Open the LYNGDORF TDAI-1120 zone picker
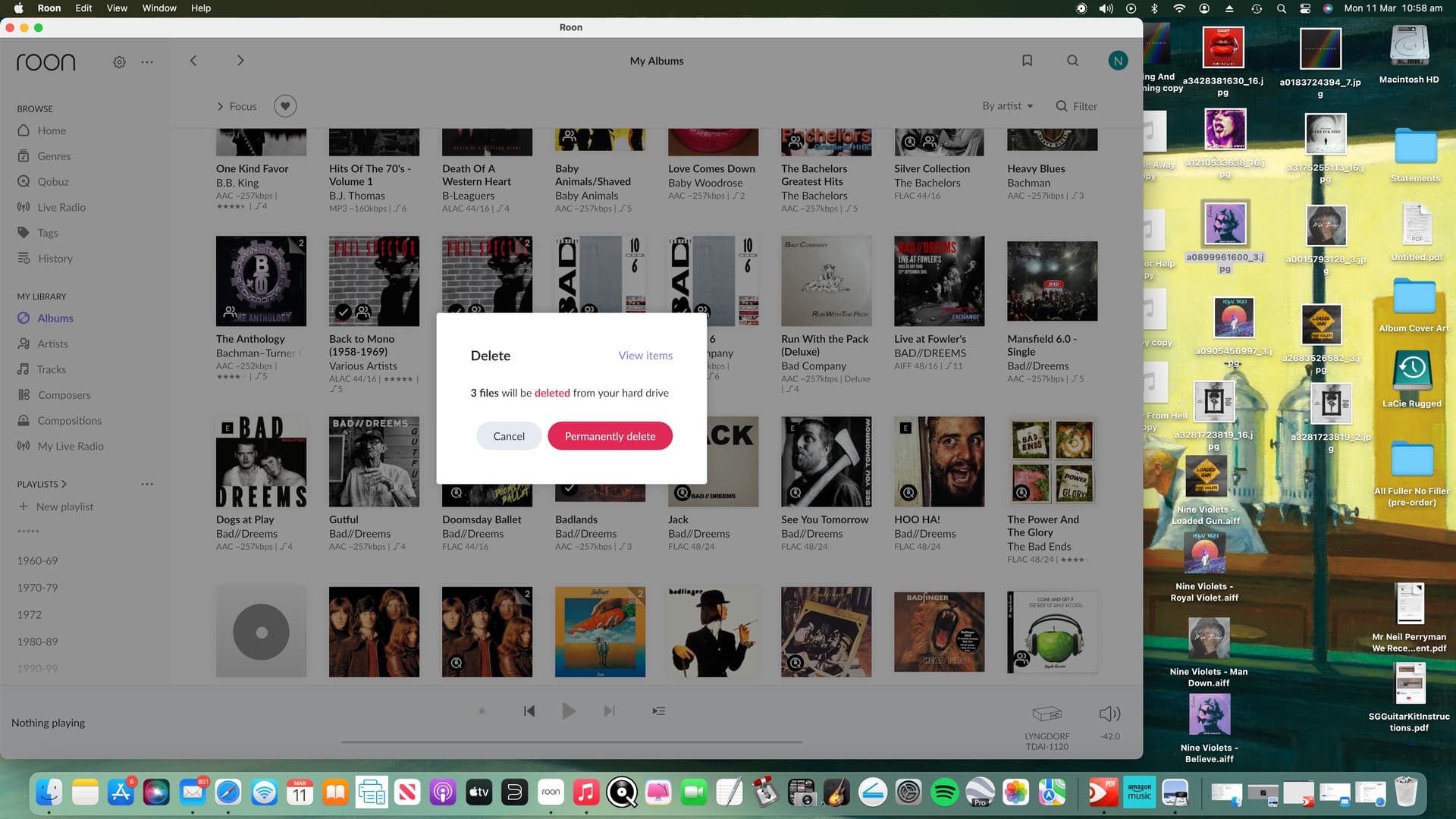 (1047, 727)
